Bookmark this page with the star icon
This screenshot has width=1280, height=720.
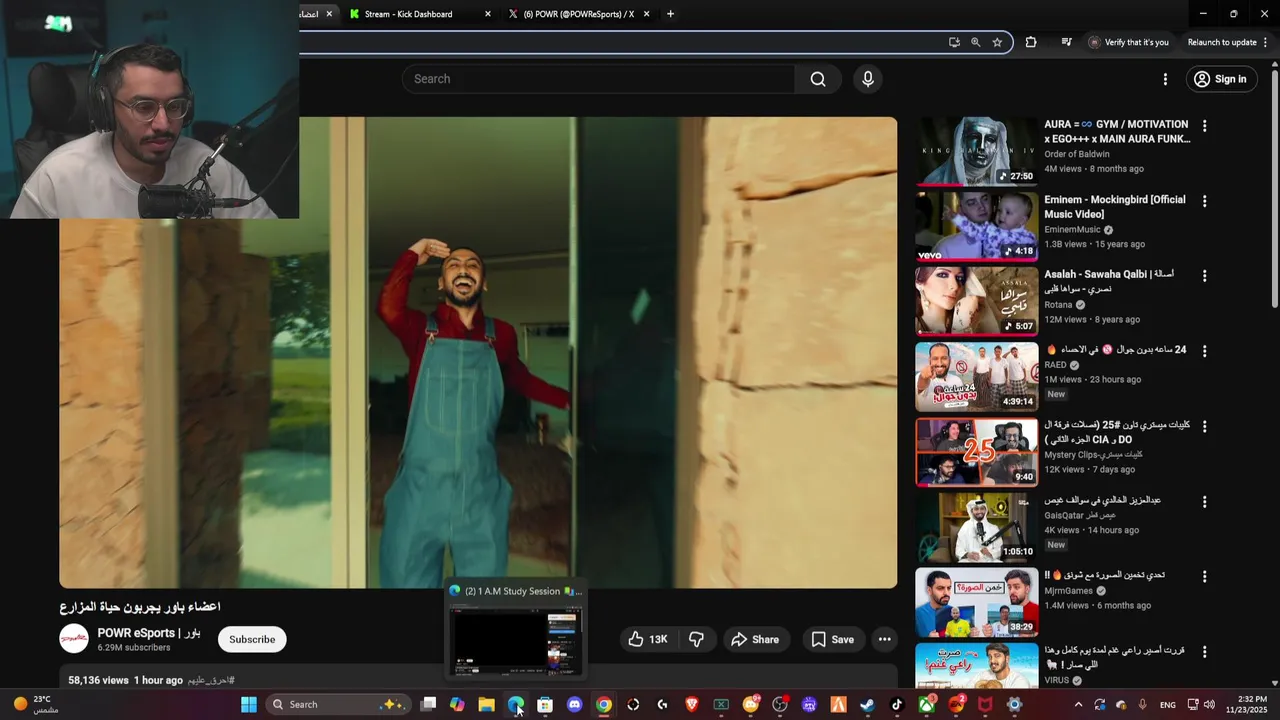click(997, 42)
